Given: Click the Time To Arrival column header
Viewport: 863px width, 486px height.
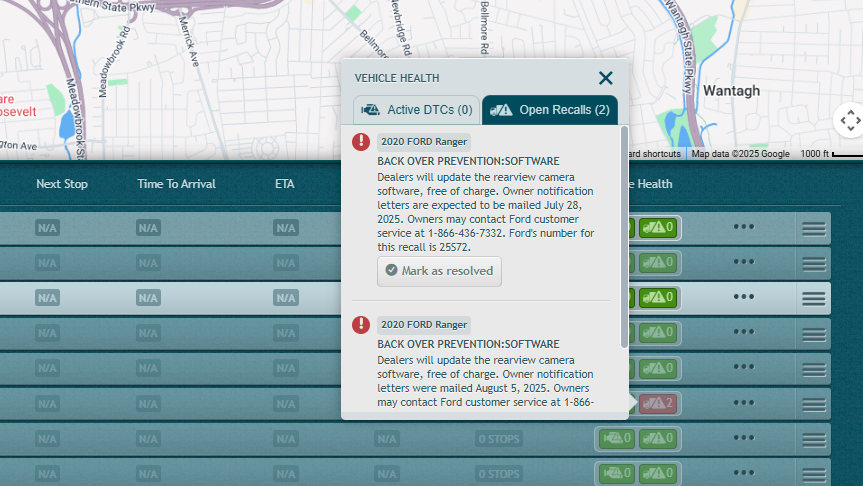Looking at the screenshot, I should click(176, 184).
